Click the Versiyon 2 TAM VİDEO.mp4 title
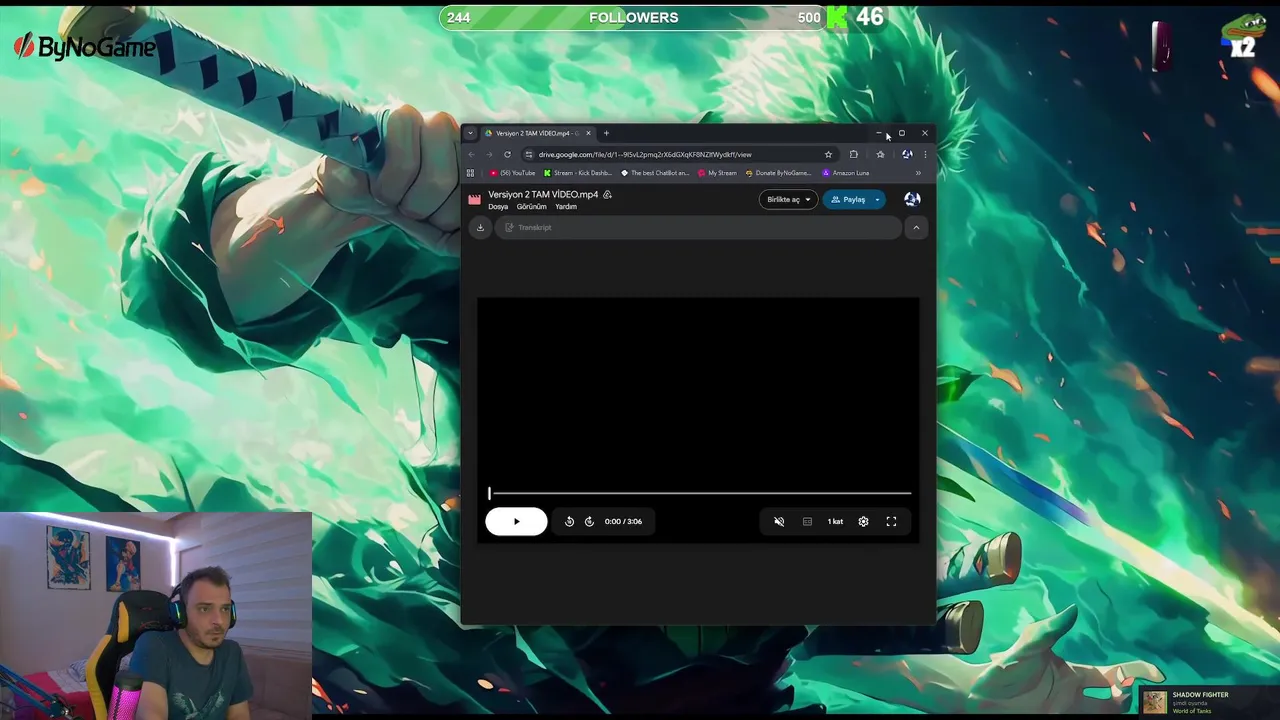This screenshot has width=1280, height=720. tap(543, 195)
